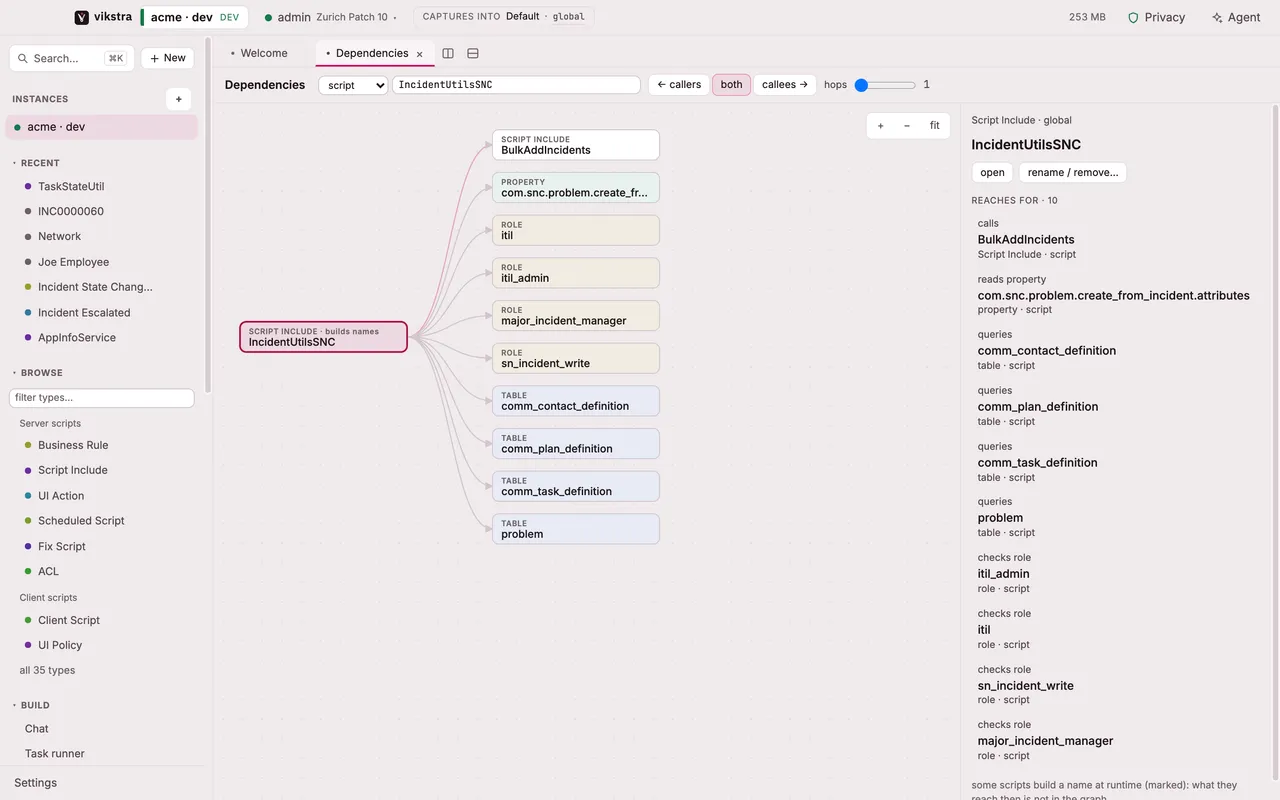Open Chat in the Build section
This screenshot has height=800, width=1280.
coord(37,729)
